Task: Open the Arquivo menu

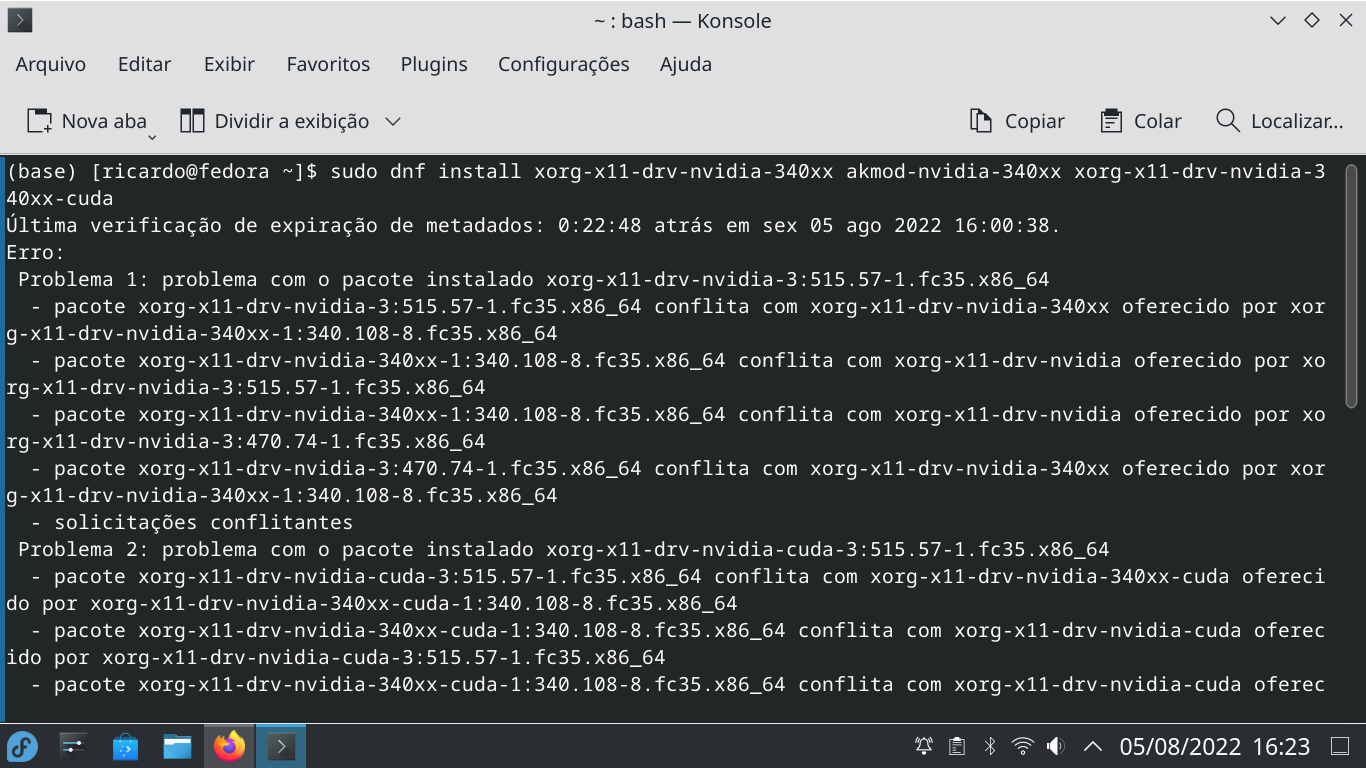Action: 51,64
